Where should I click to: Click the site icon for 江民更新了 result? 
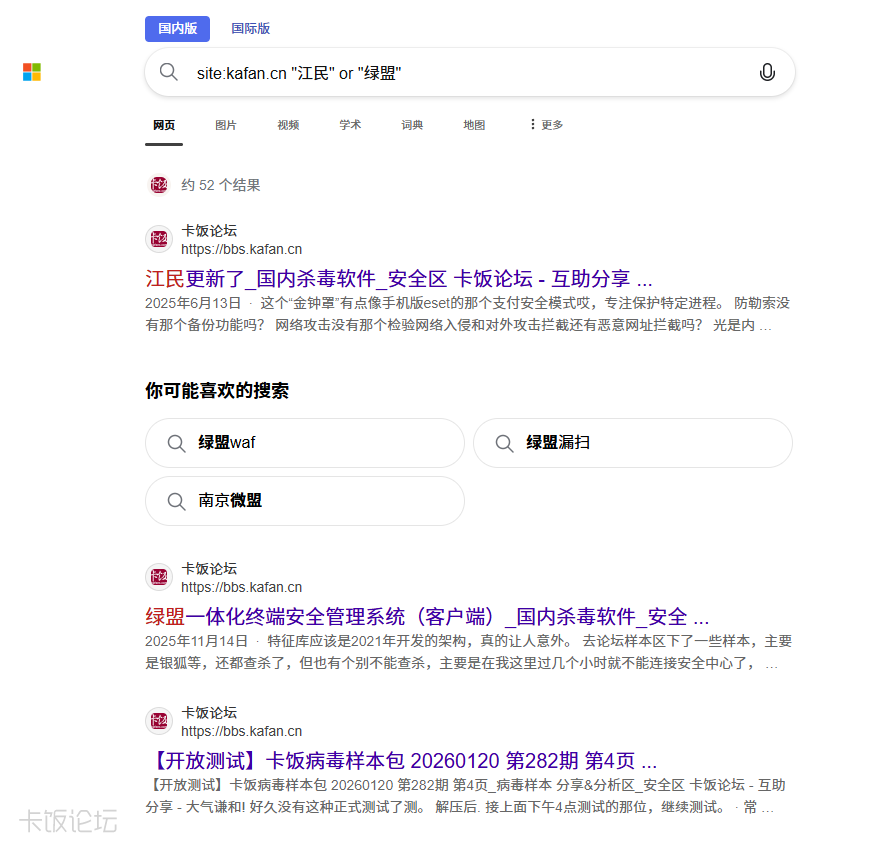click(x=159, y=239)
